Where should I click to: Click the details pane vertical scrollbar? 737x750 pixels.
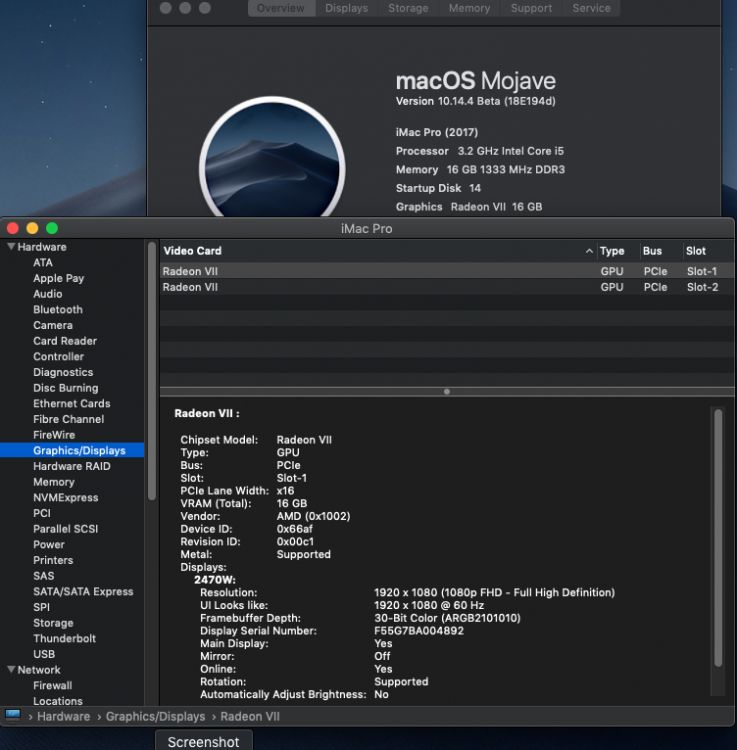pyautogui.click(x=718, y=538)
